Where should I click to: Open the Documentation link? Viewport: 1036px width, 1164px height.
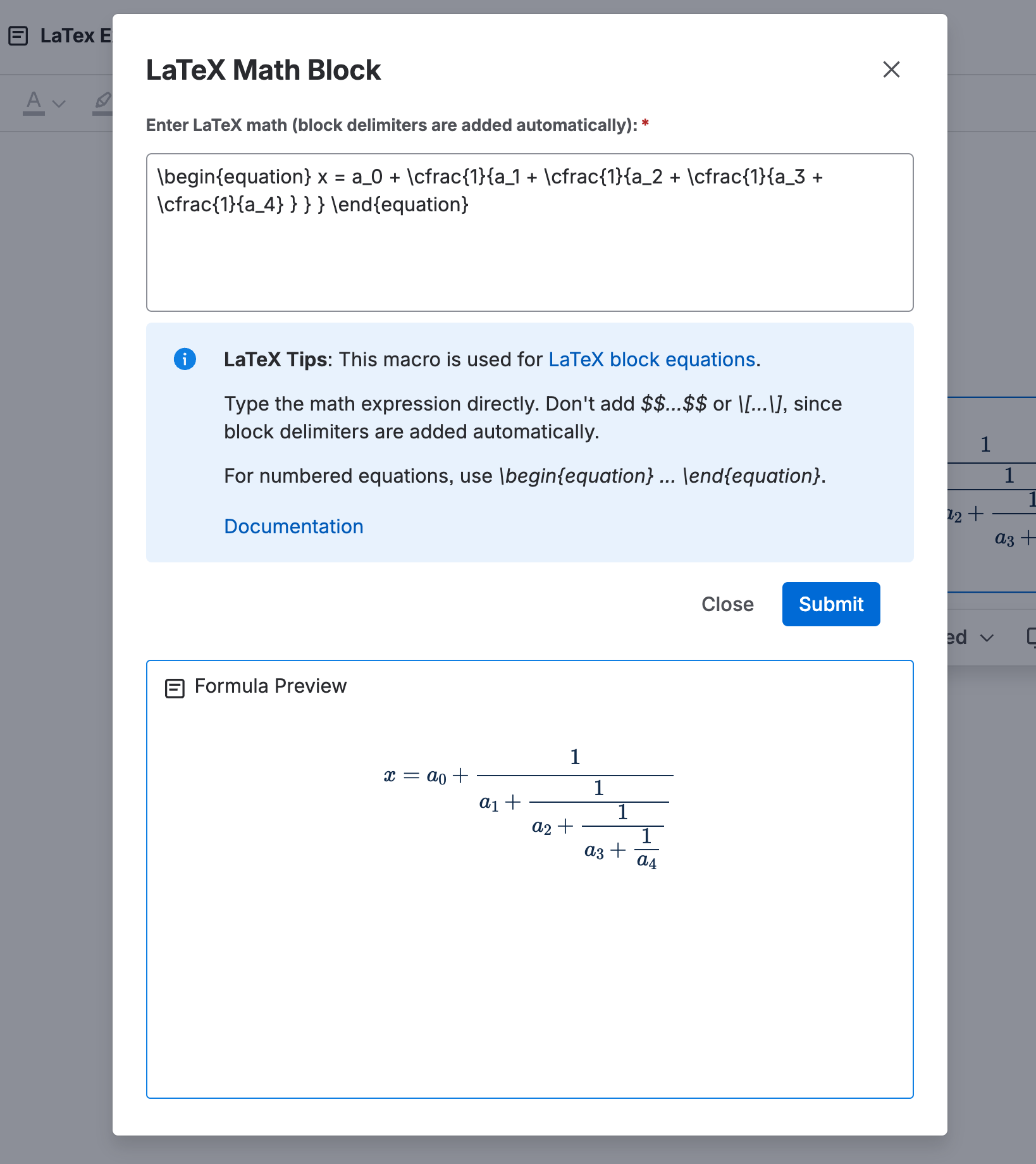pyautogui.click(x=293, y=526)
